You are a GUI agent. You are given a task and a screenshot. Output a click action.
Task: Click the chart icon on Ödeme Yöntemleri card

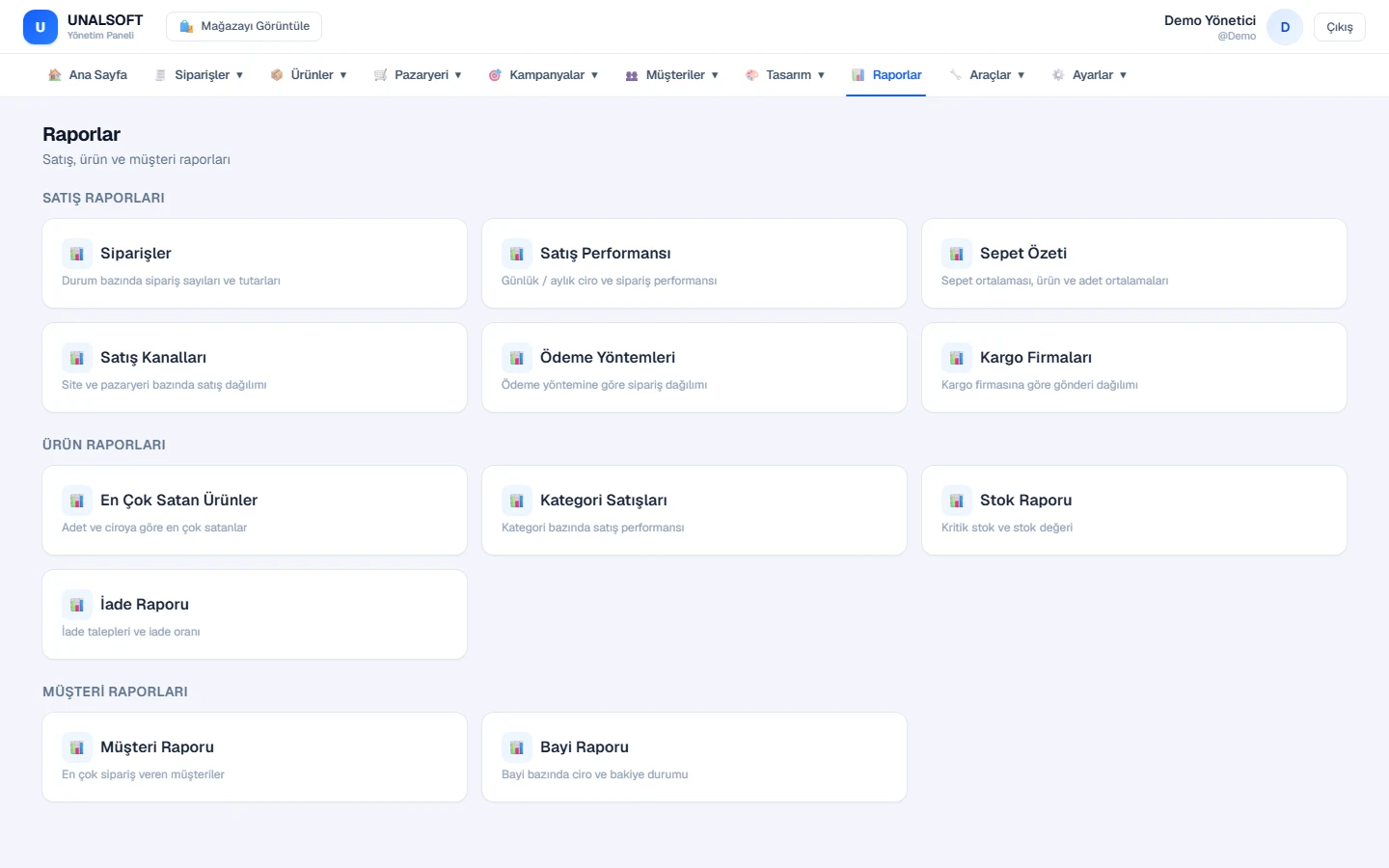coord(517,358)
